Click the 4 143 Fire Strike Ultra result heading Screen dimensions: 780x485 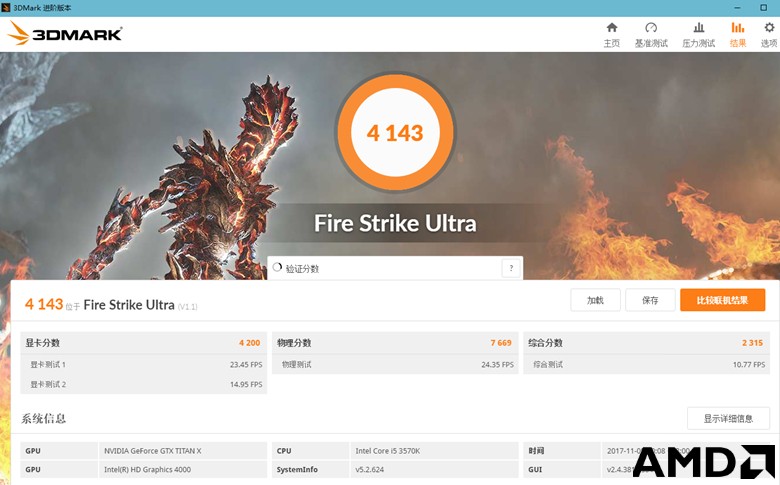pos(111,304)
